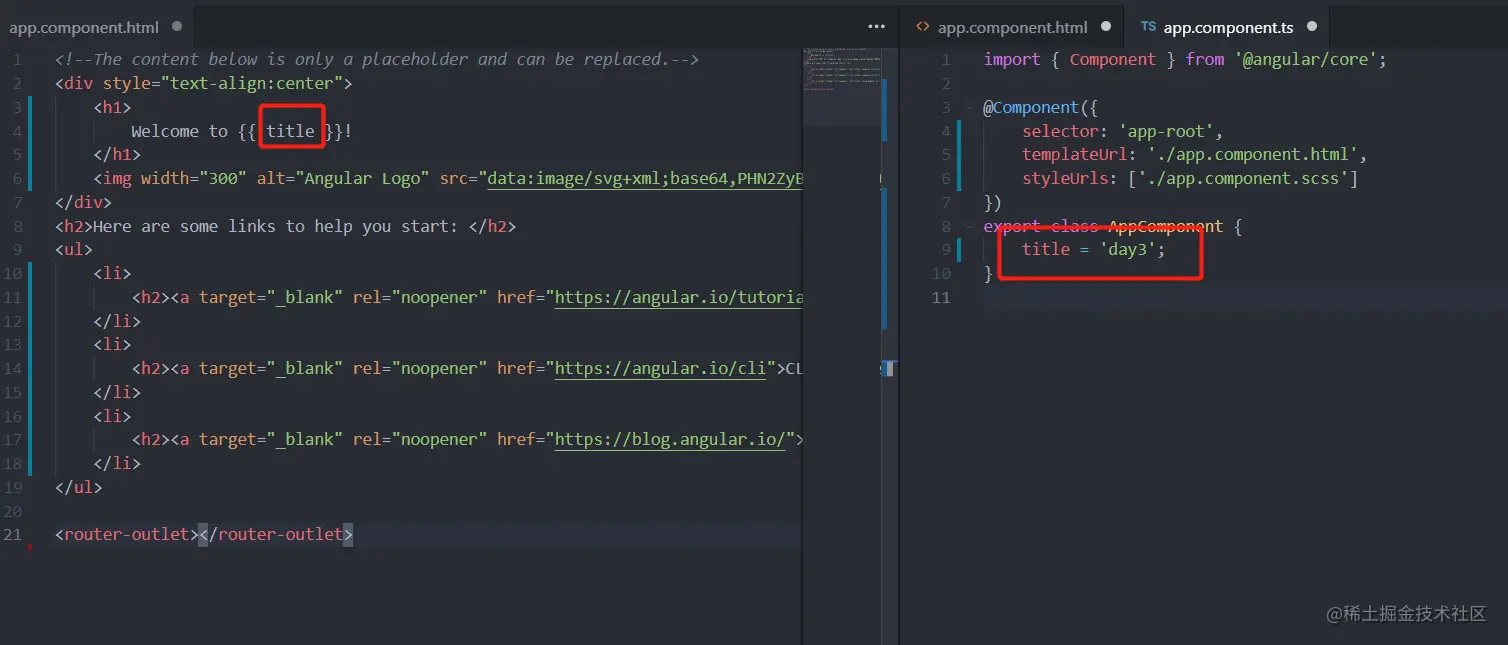Click the alt "Angular Logo" attribute
Screen dimensions: 1508x645
[342, 179]
